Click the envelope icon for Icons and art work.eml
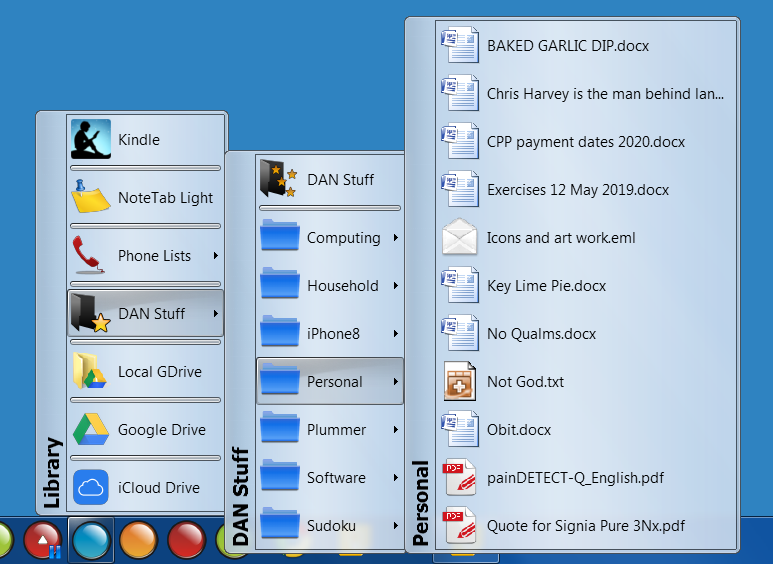 click(461, 238)
